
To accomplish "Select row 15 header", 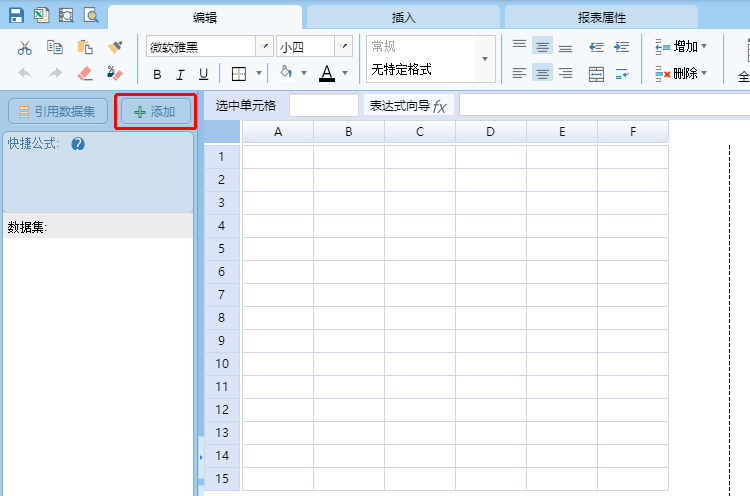I will point(221,479).
